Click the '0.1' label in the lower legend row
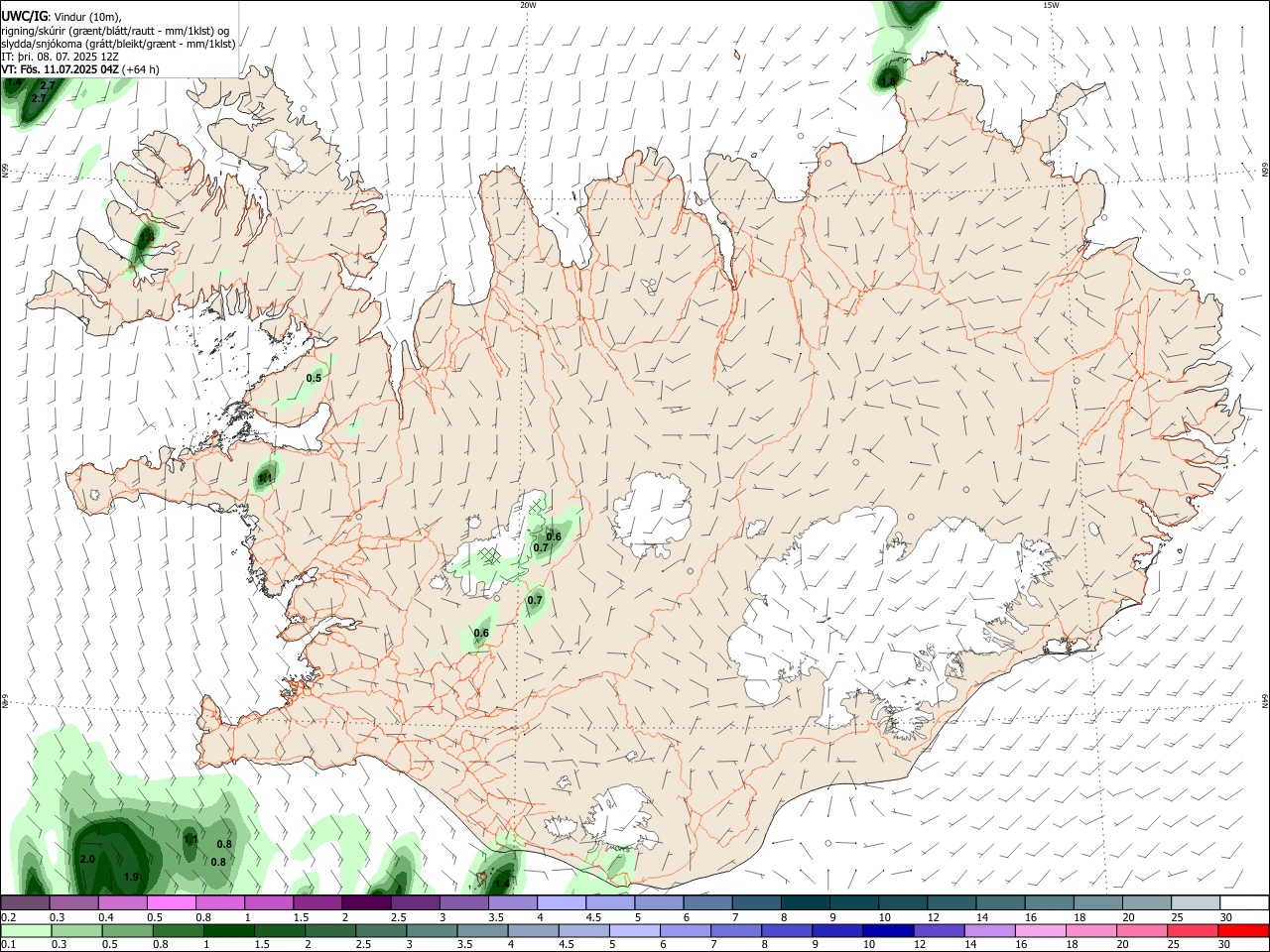The width and height of the screenshot is (1270, 952). tap(7, 945)
